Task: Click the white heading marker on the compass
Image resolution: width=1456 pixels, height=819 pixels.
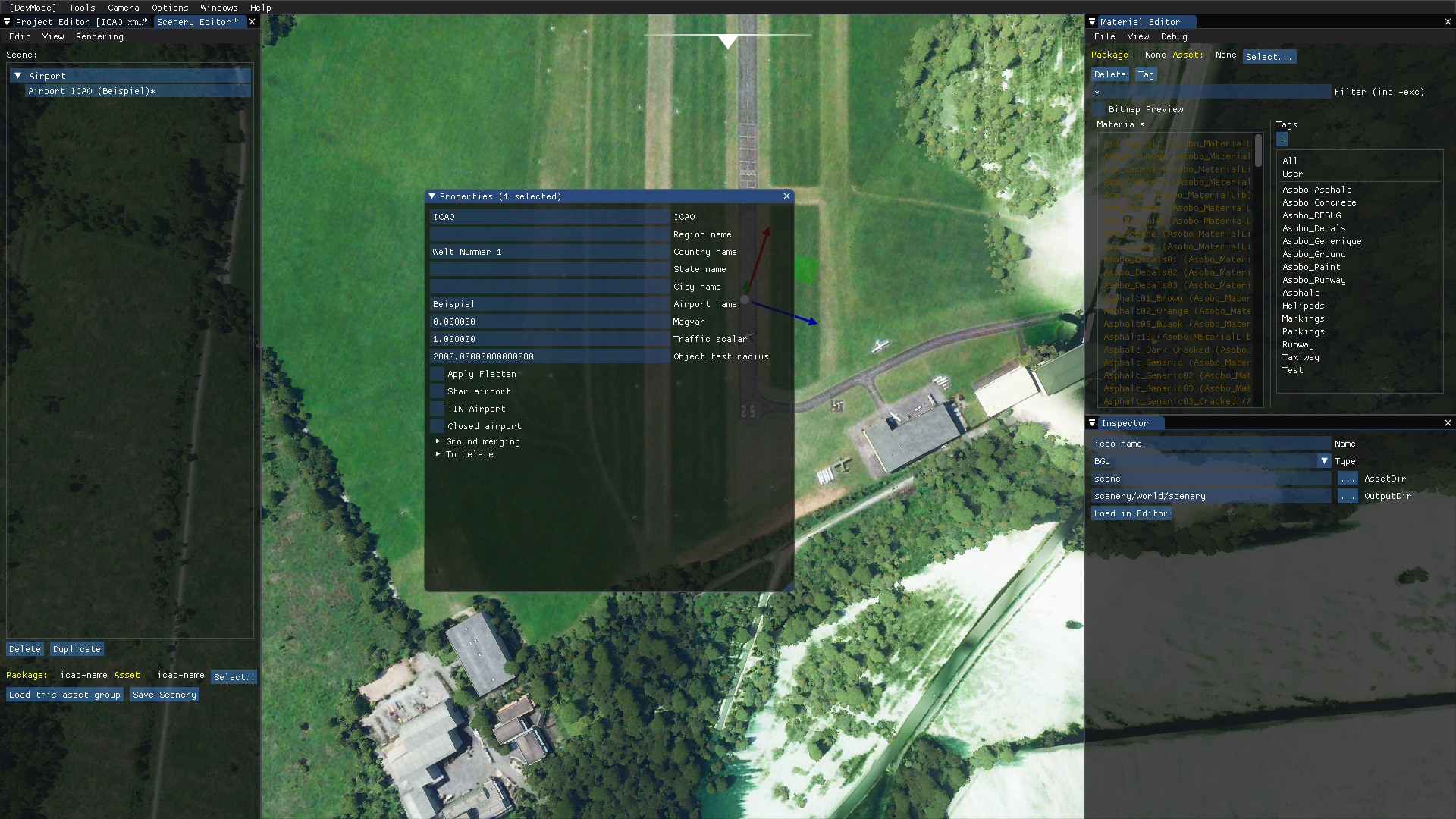Action: [728, 41]
